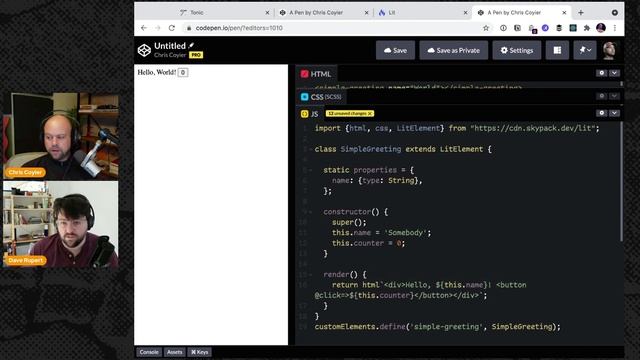Screen dimensions: 640x360
Task: Go forward with browser forward arrow
Action: tap(158, 28)
